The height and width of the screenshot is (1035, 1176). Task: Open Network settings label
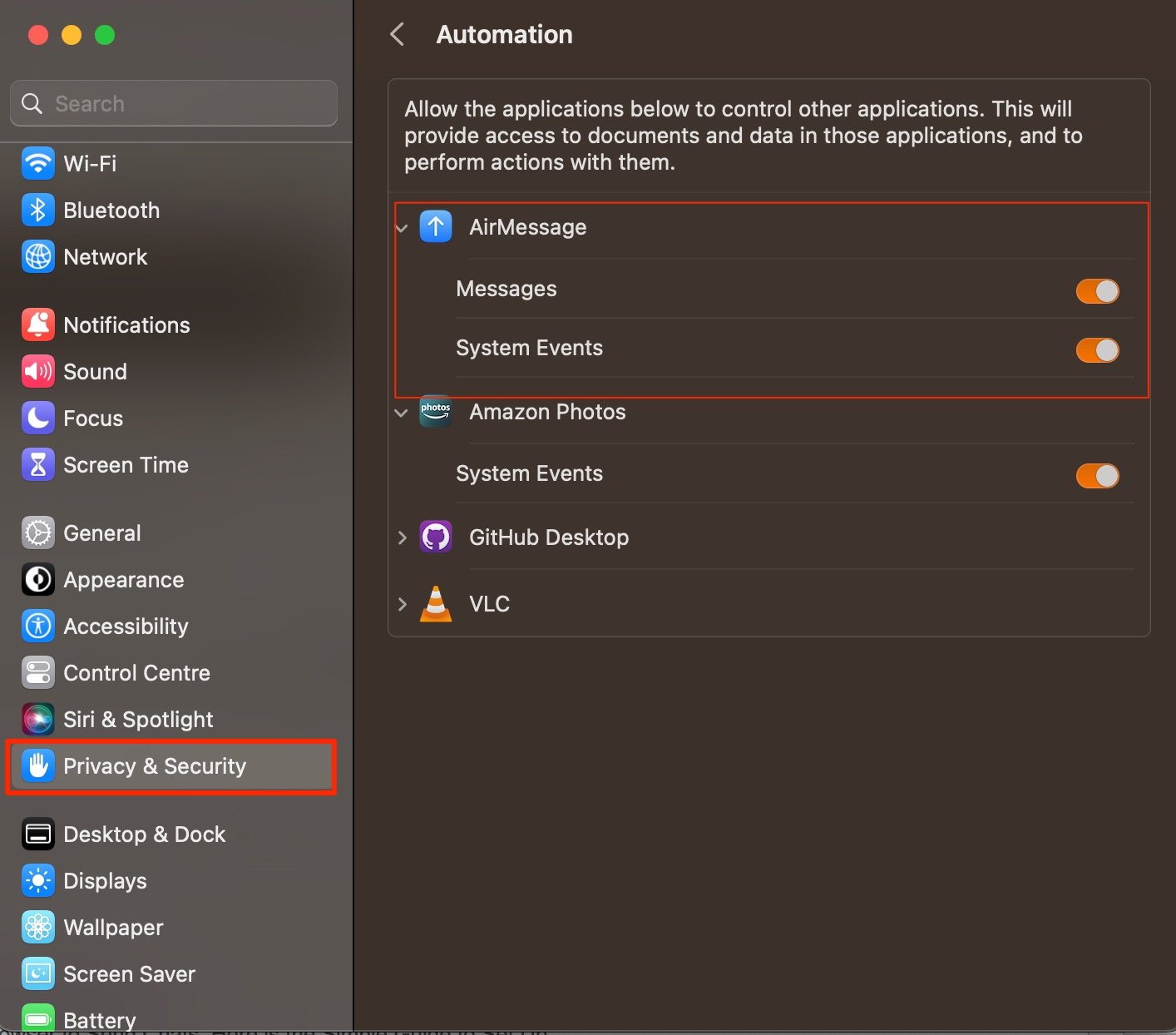(x=106, y=256)
